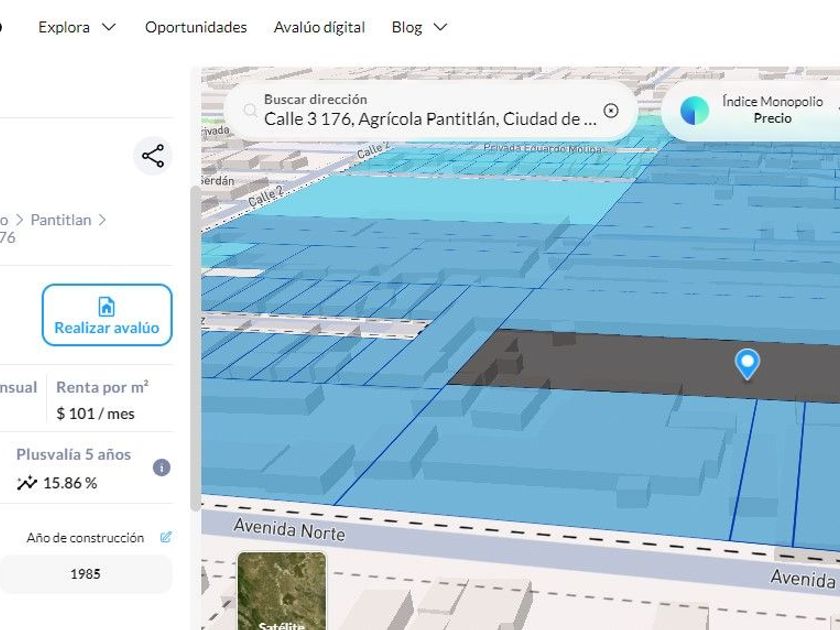Go to Avalúo digital
The image size is (840, 630).
tap(319, 27)
